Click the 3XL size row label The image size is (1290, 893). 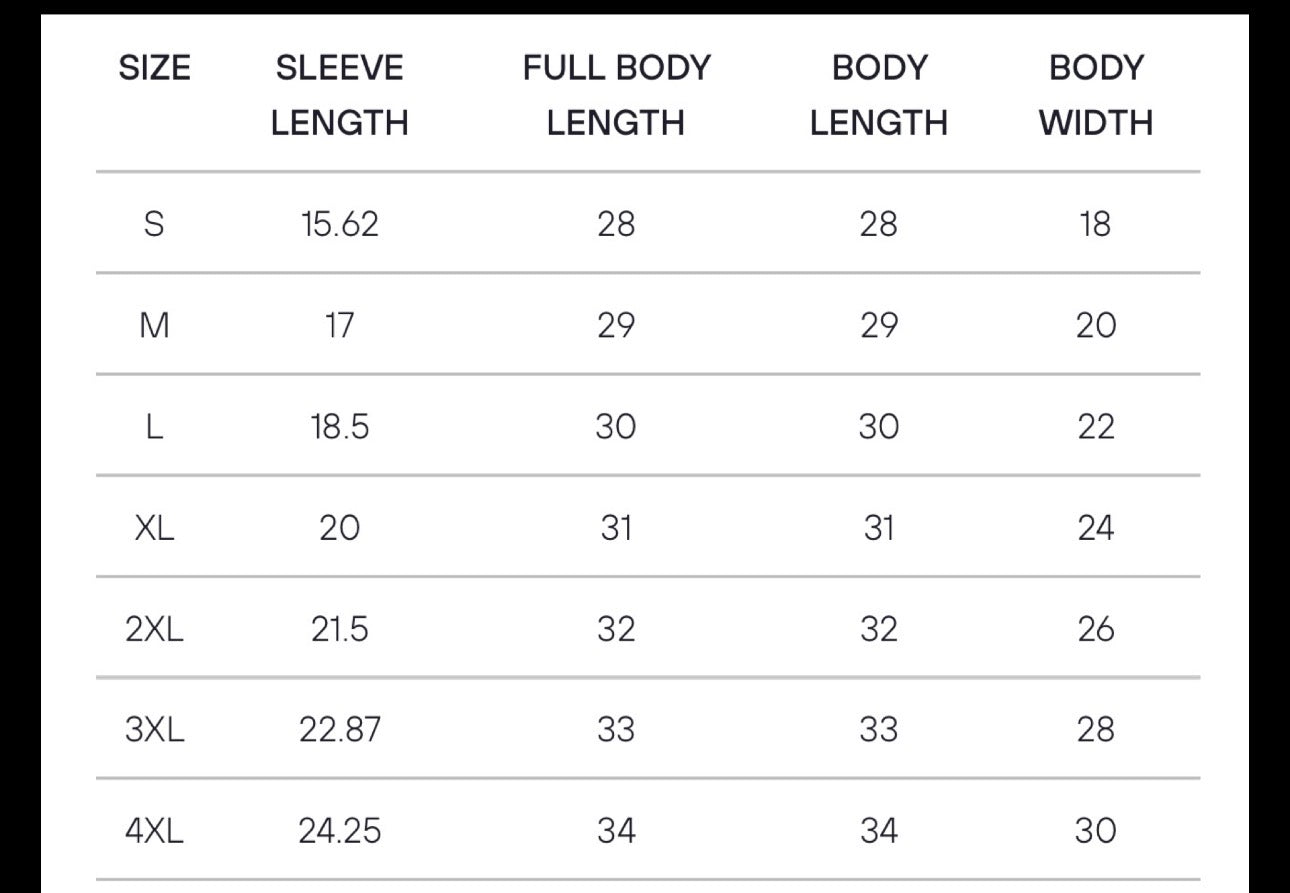(154, 730)
